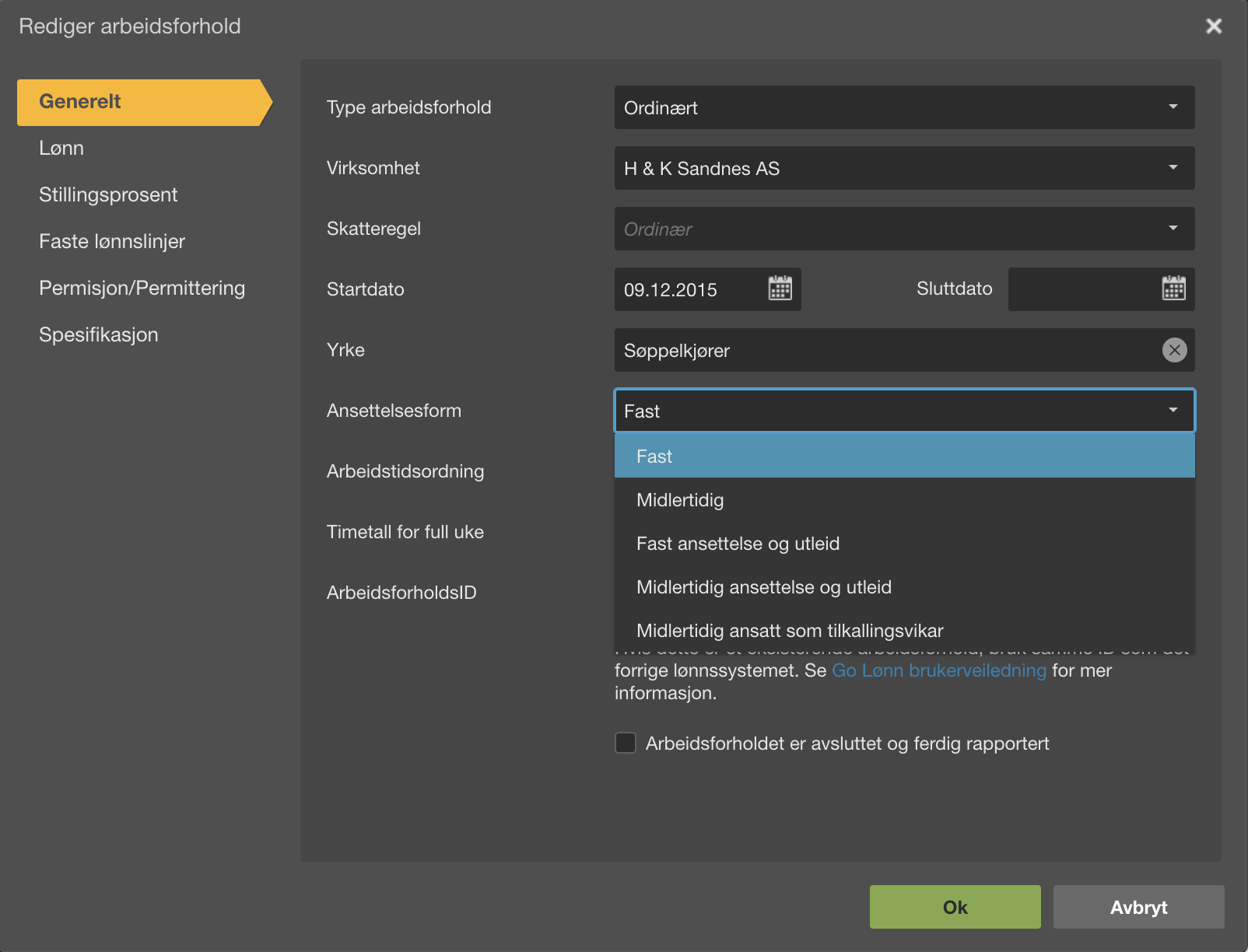
Task: Click the 'Type arbeidsforhold' label
Action: [408, 107]
